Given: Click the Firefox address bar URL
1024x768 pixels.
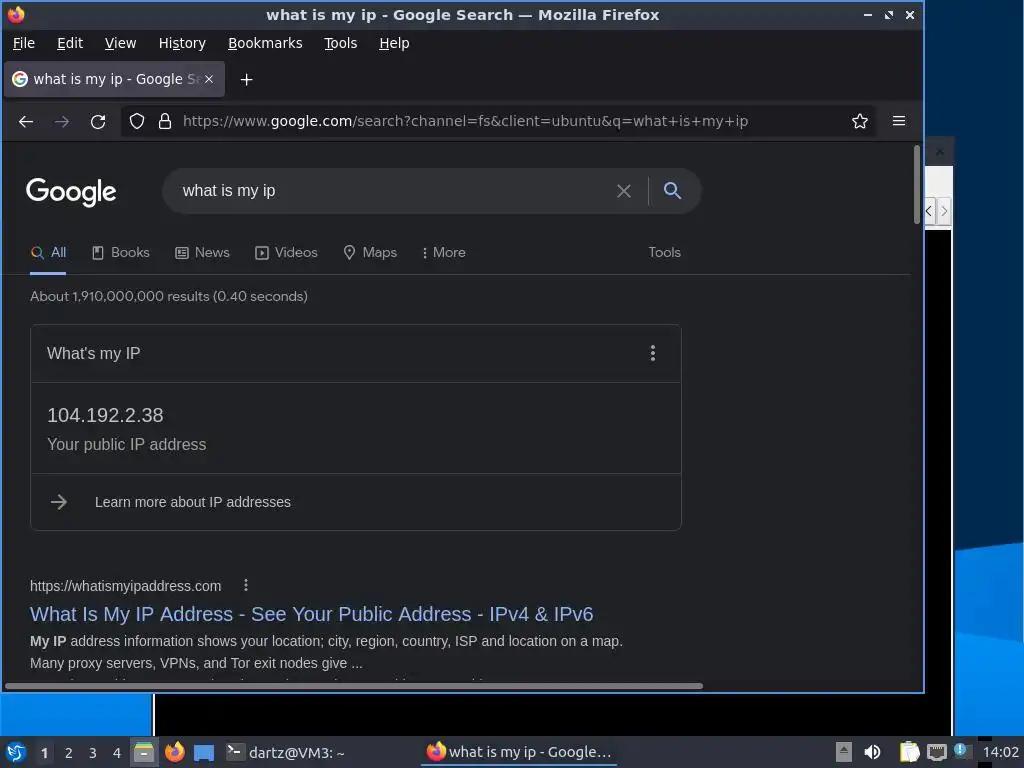Looking at the screenshot, I should tap(465, 121).
